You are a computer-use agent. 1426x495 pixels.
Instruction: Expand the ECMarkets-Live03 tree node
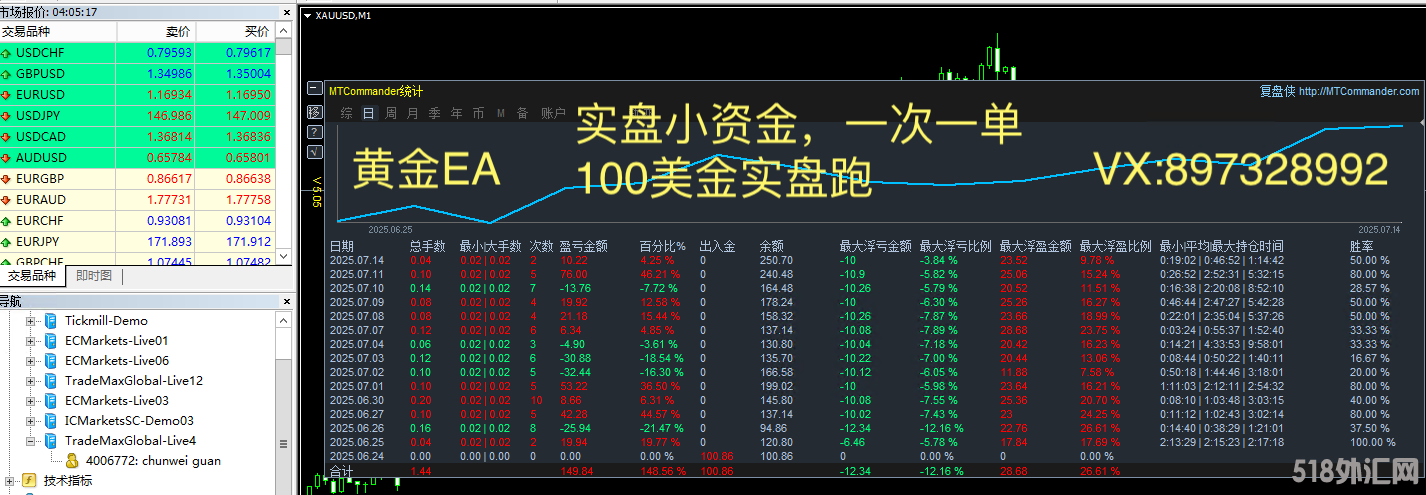click(31, 401)
